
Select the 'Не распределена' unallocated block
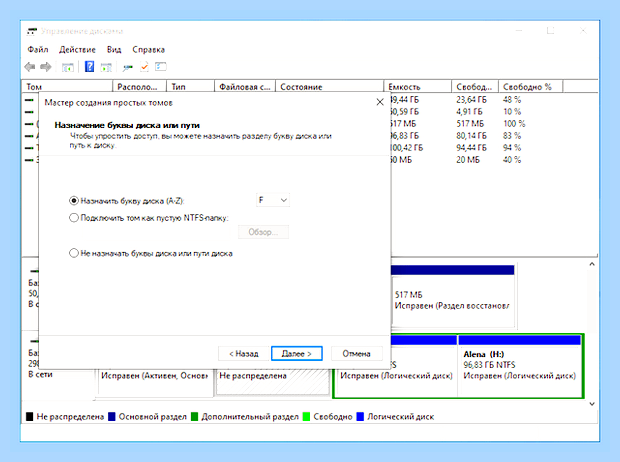pyautogui.click(x=273, y=382)
